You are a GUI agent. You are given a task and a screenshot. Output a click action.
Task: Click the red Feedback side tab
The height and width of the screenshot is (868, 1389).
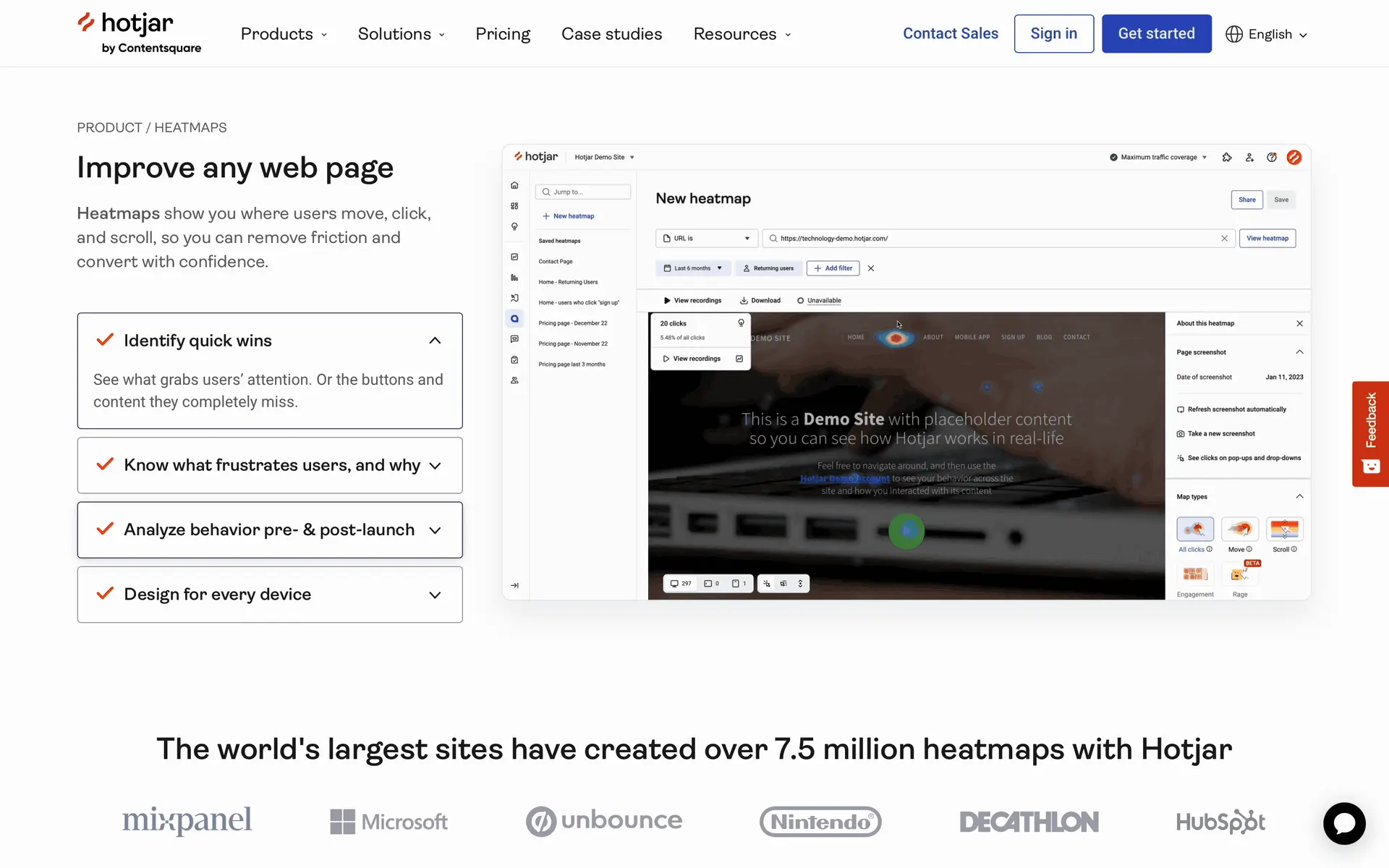point(1370,433)
